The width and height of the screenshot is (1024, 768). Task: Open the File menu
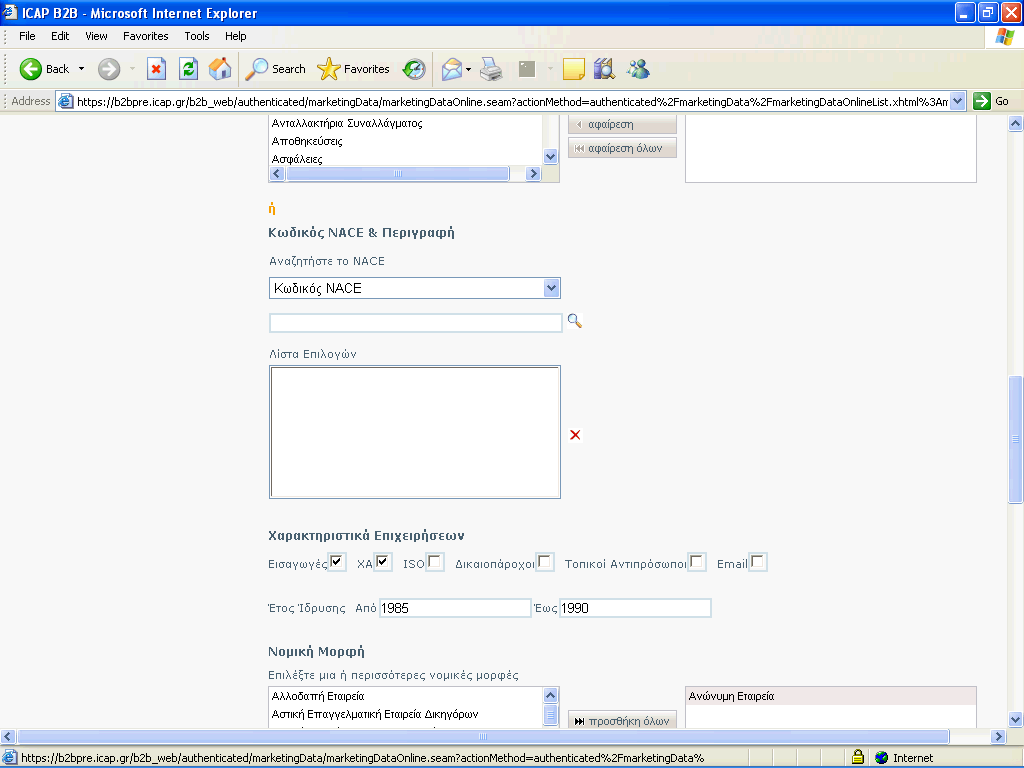(27, 36)
